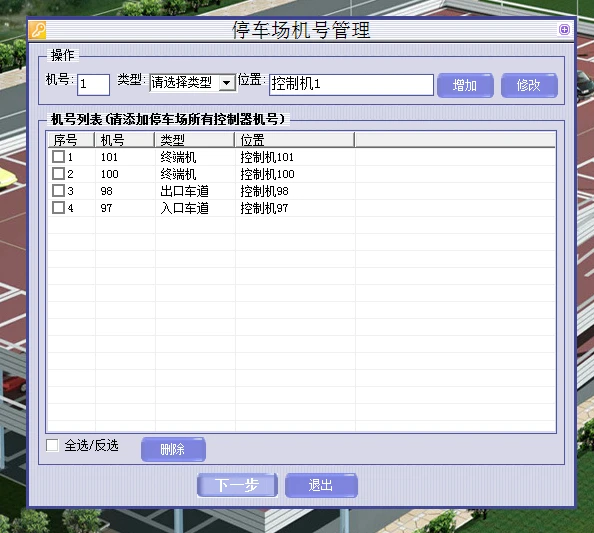The image size is (594, 533).
Task: Click the orange key icon in title bar
Action: pos(37,30)
